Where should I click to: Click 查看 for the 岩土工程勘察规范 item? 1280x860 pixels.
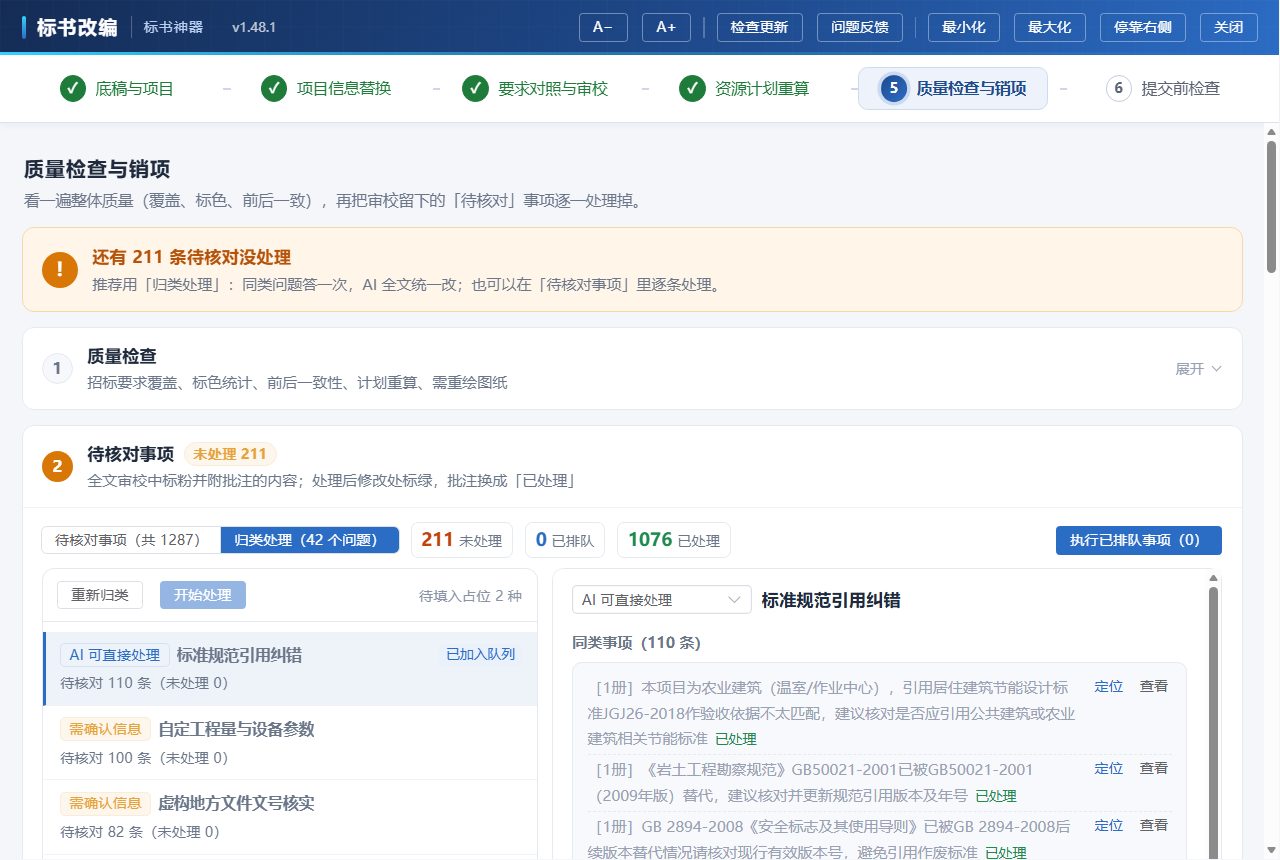[x=1154, y=769]
